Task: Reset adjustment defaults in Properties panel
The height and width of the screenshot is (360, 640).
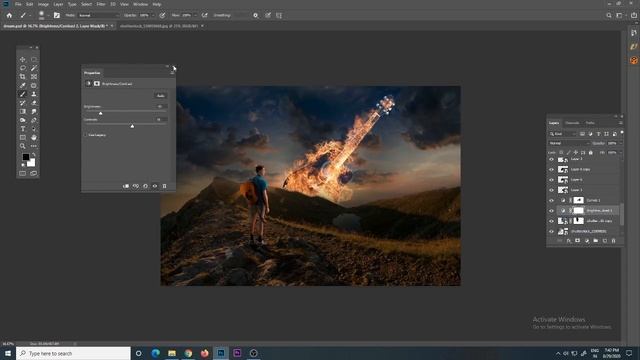Action: point(145,186)
